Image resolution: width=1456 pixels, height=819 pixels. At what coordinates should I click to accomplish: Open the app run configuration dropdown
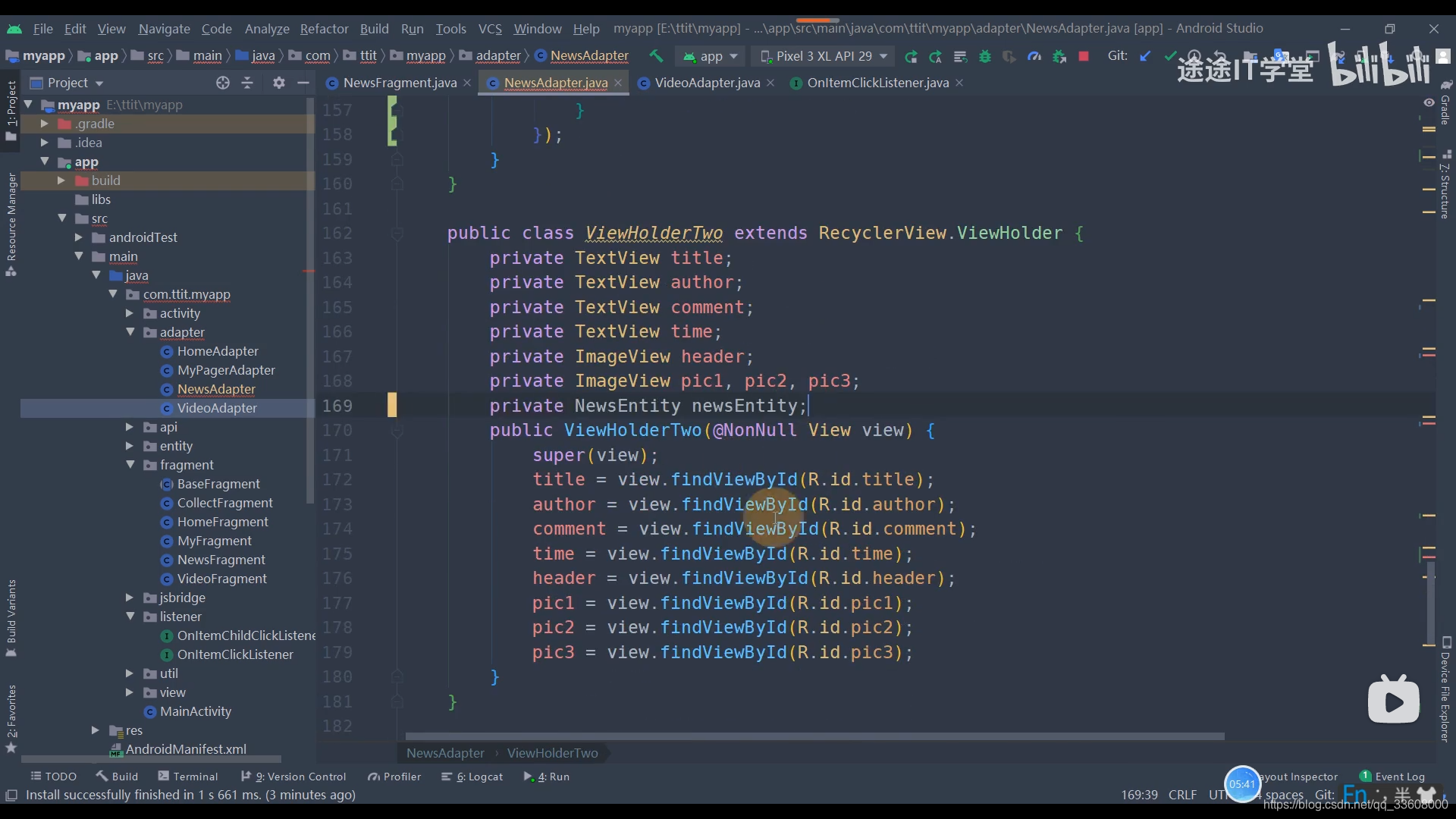[710, 56]
